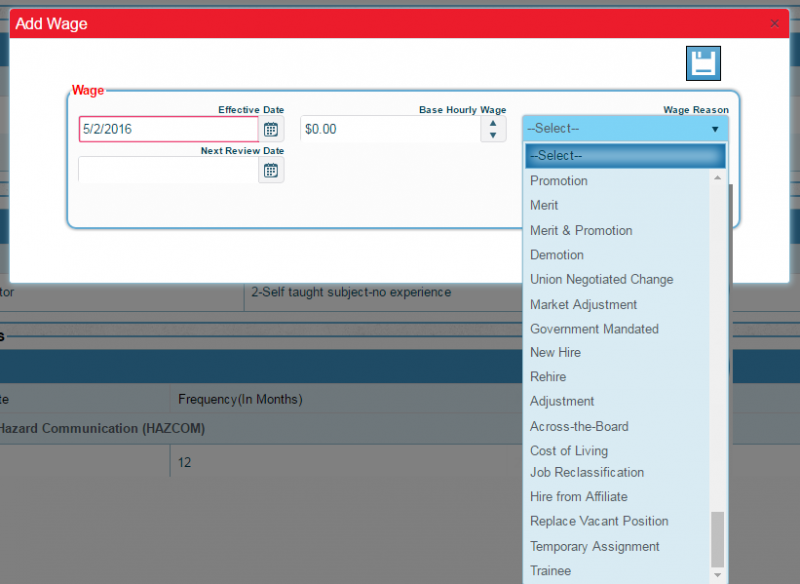800x584 pixels.
Task: Pick Union Negotiated Change wage reason
Action: click(601, 279)
